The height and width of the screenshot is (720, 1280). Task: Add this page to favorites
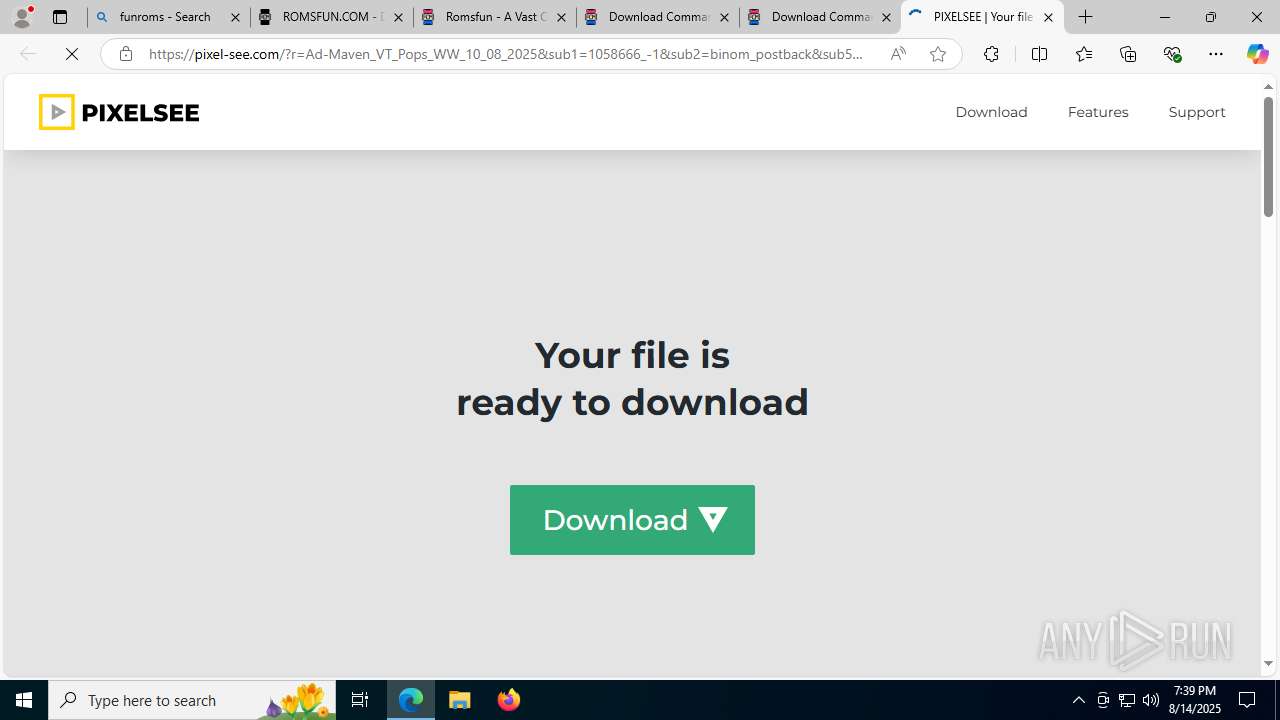[x=938, y=54]
